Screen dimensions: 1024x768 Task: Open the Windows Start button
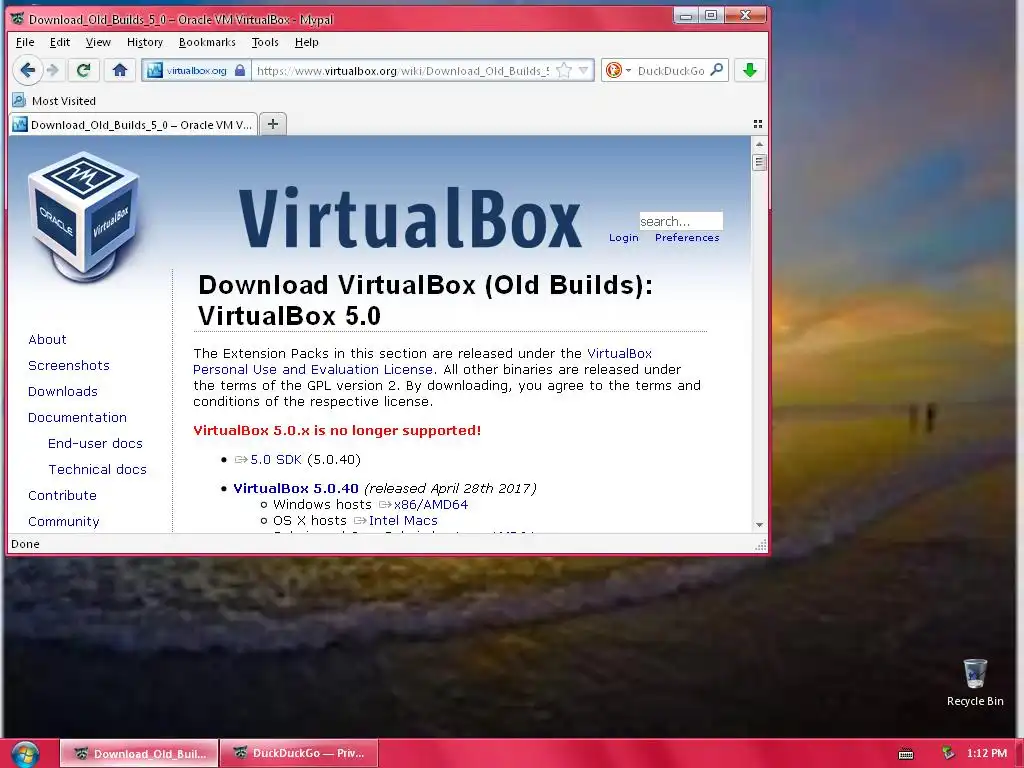coord(25,754)
